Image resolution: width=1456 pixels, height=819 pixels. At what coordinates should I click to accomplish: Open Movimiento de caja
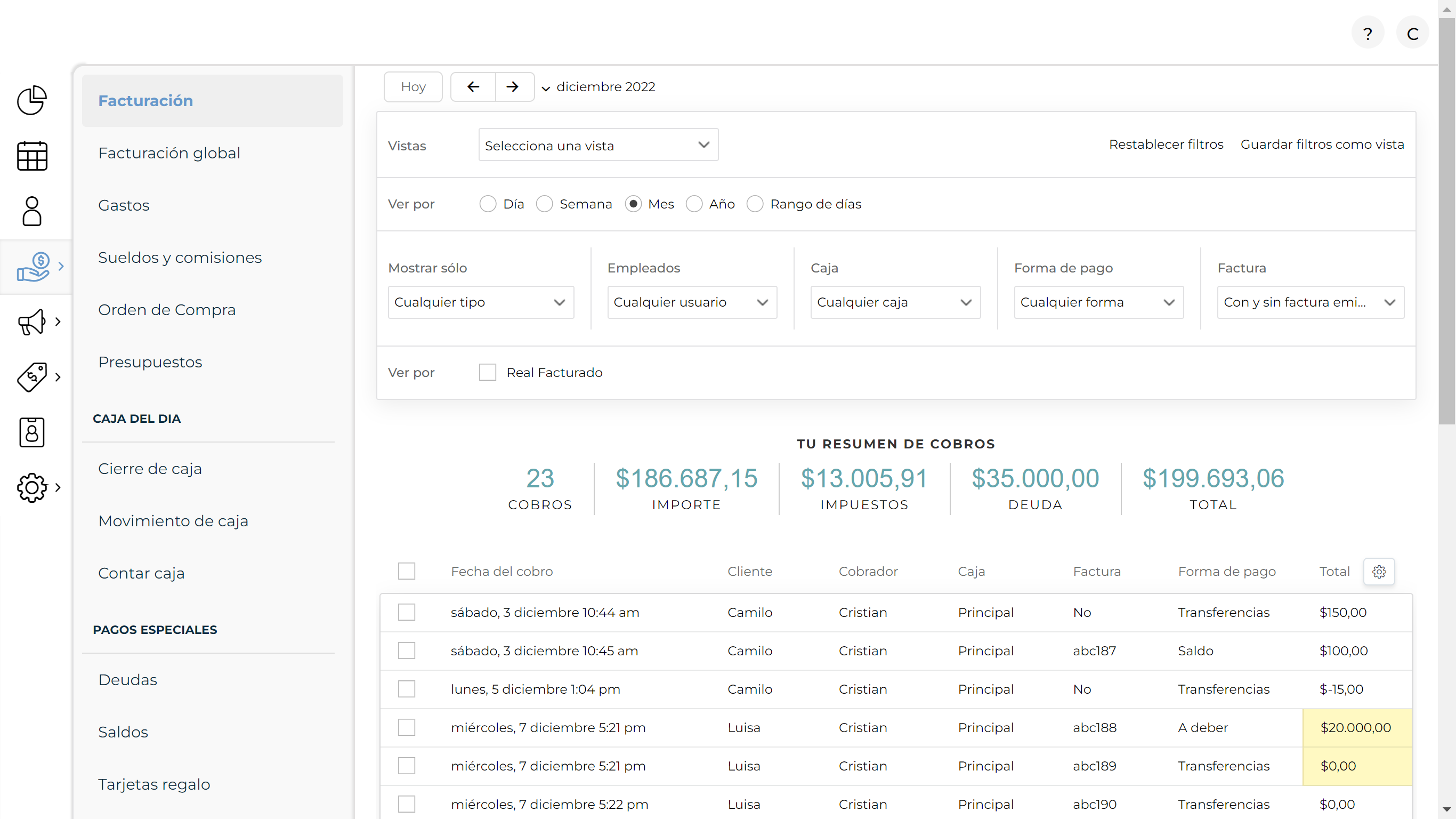tap(173, 521)
